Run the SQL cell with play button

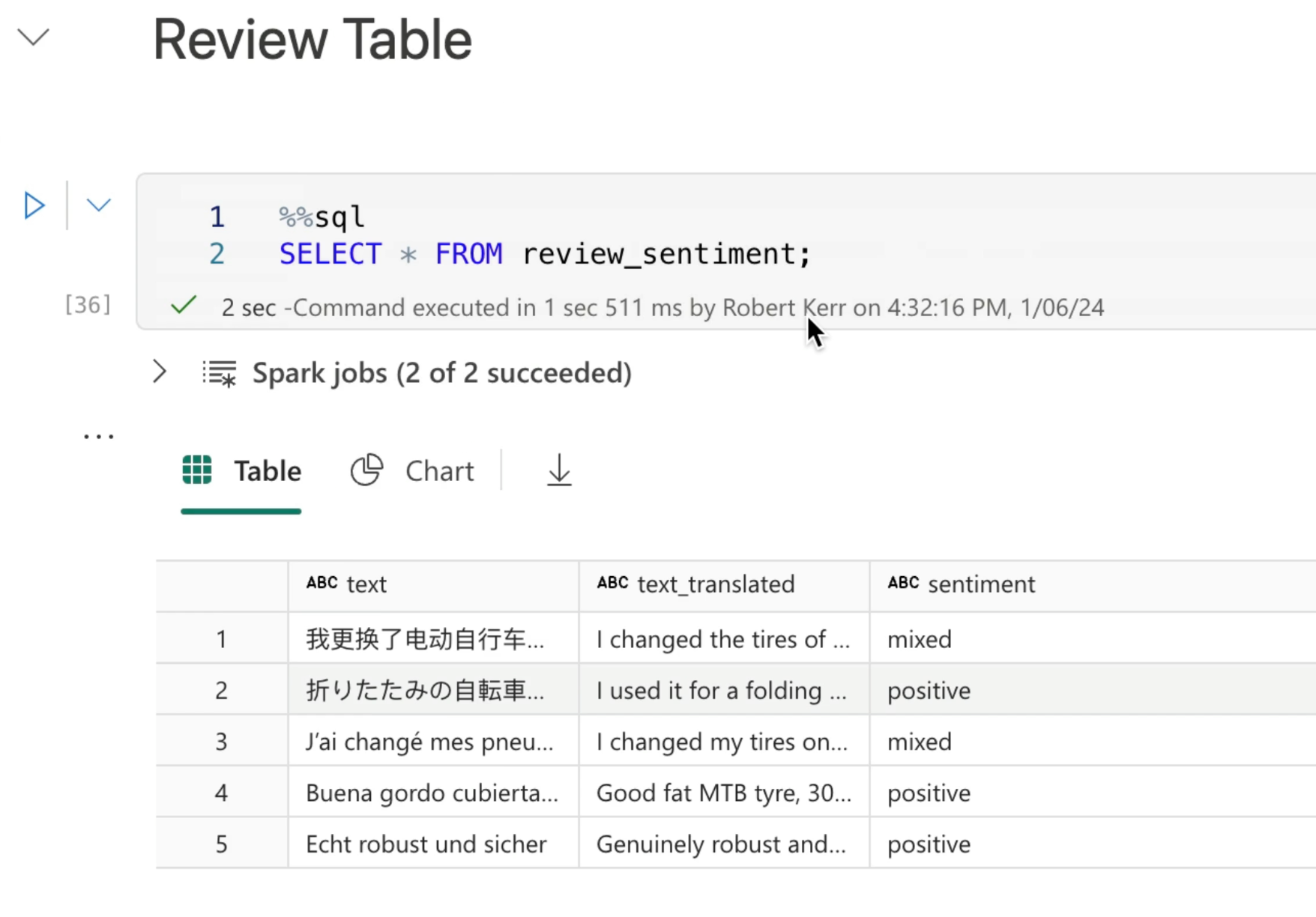click(x=34, y=205)
